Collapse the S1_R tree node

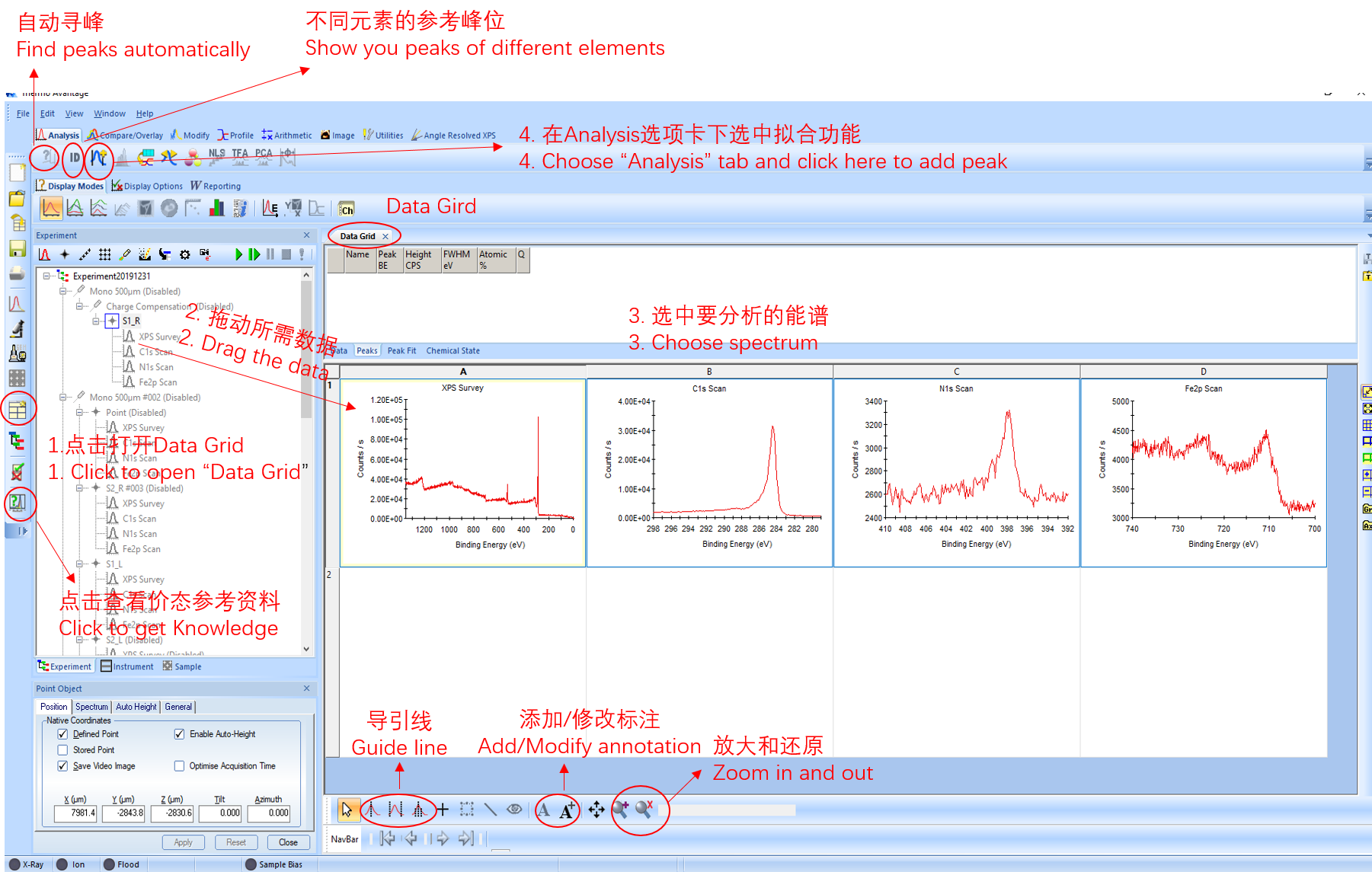[96, 321]
